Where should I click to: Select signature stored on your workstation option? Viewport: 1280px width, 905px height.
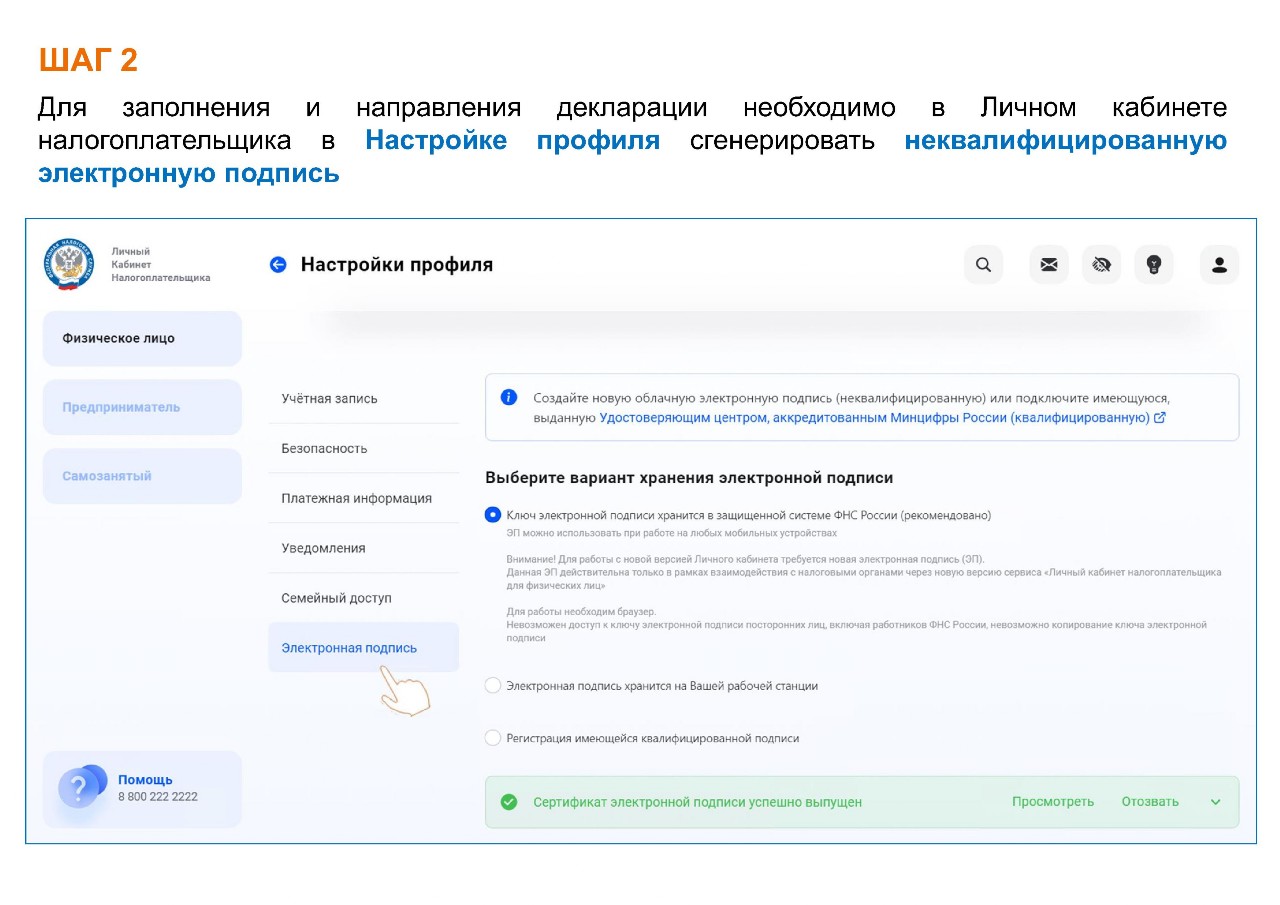click(x=492, y=686)
